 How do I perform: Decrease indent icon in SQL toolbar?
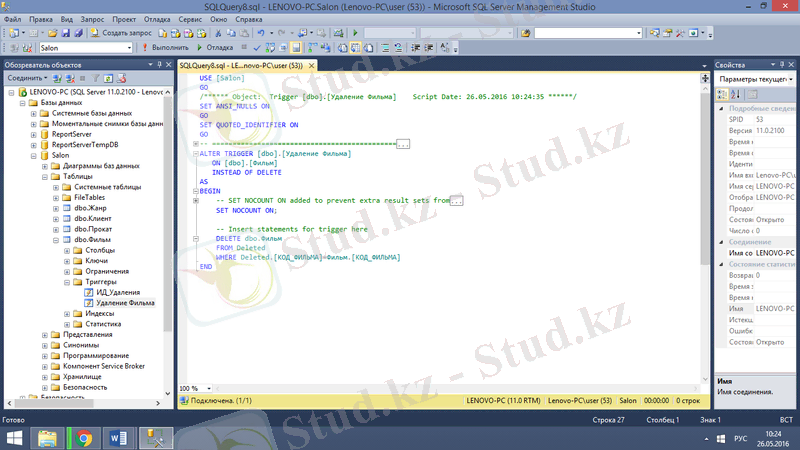coord(416,48)
